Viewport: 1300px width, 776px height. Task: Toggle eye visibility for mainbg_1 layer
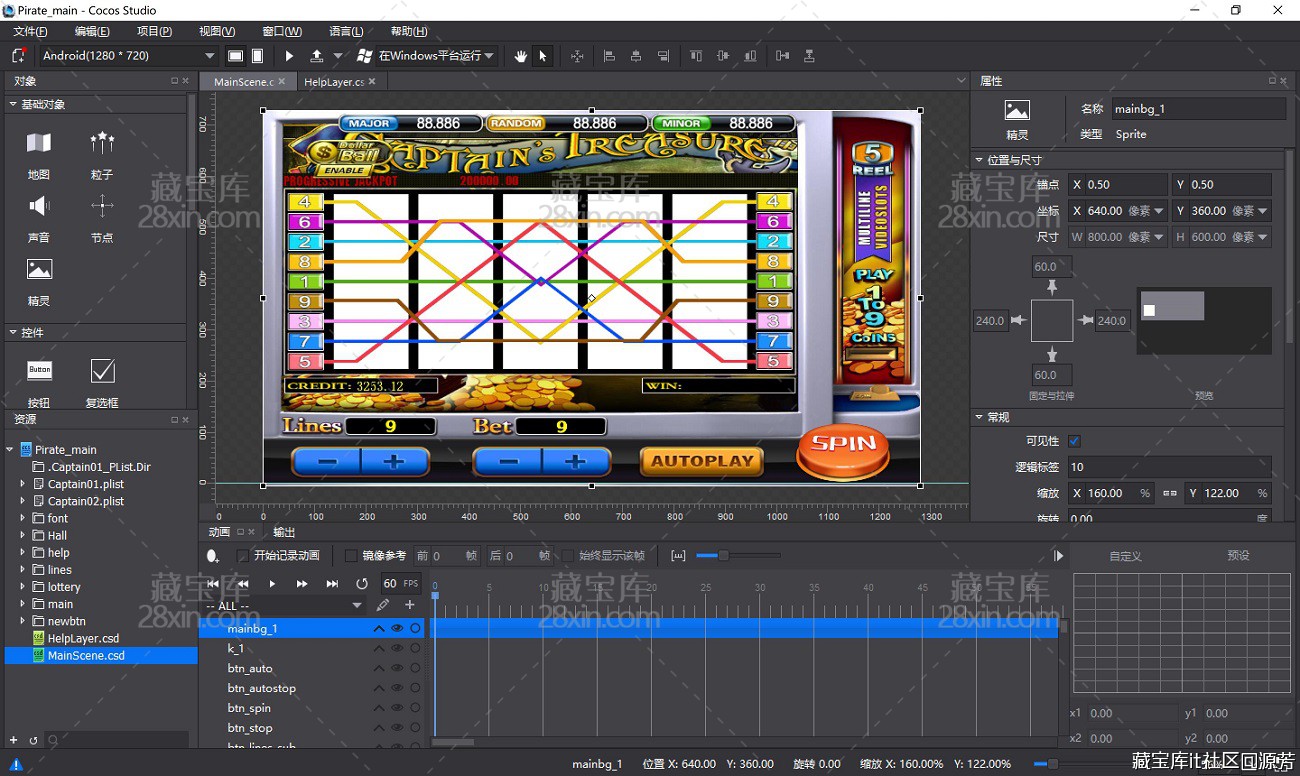(397, 629)
